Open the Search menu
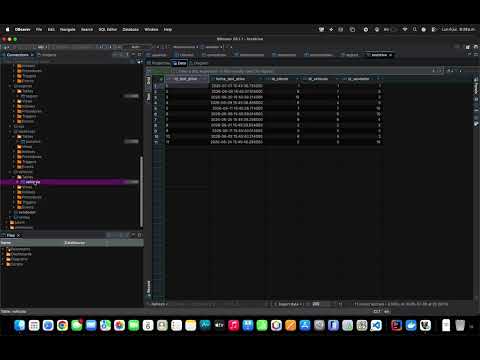Screen dimensions: 480x360 87,29
